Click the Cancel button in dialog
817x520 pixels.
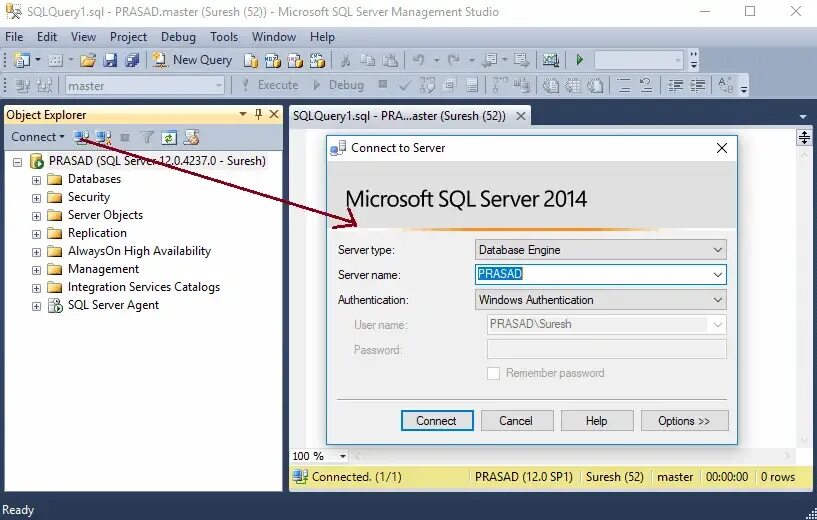click(517, 420)
